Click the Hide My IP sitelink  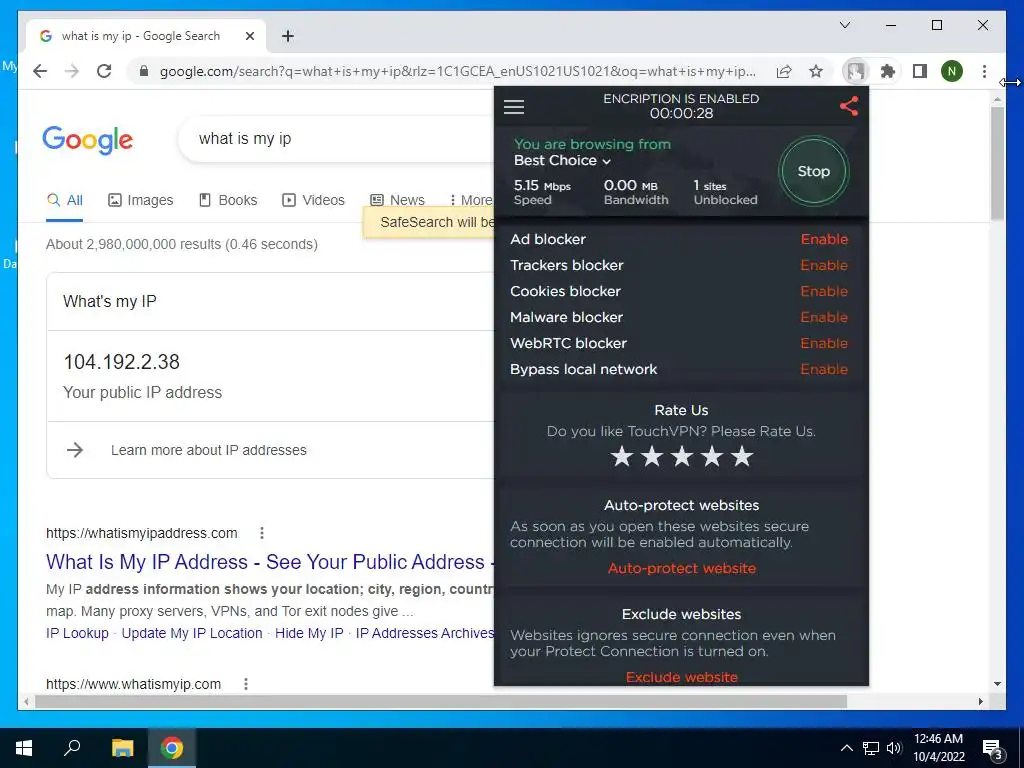coord(309,633)
